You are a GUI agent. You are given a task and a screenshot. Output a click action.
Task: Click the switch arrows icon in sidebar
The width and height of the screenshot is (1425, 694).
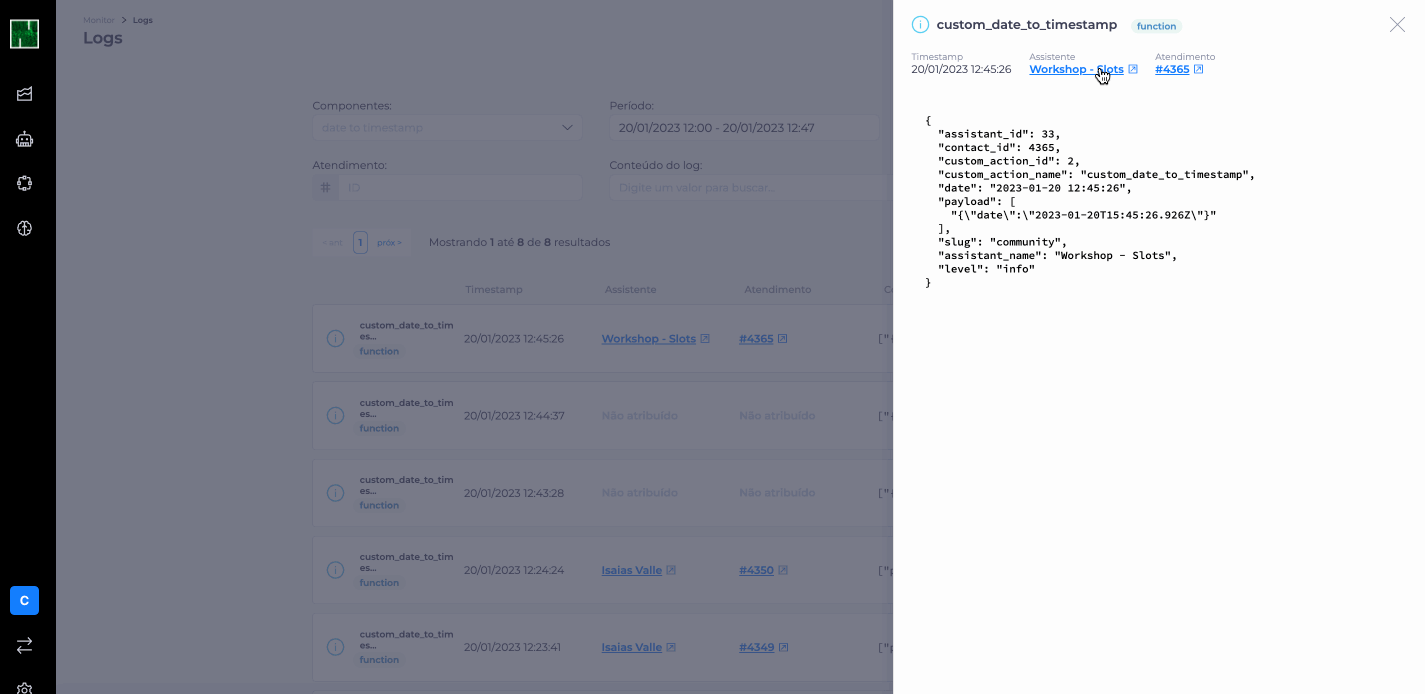coord(25,646)
